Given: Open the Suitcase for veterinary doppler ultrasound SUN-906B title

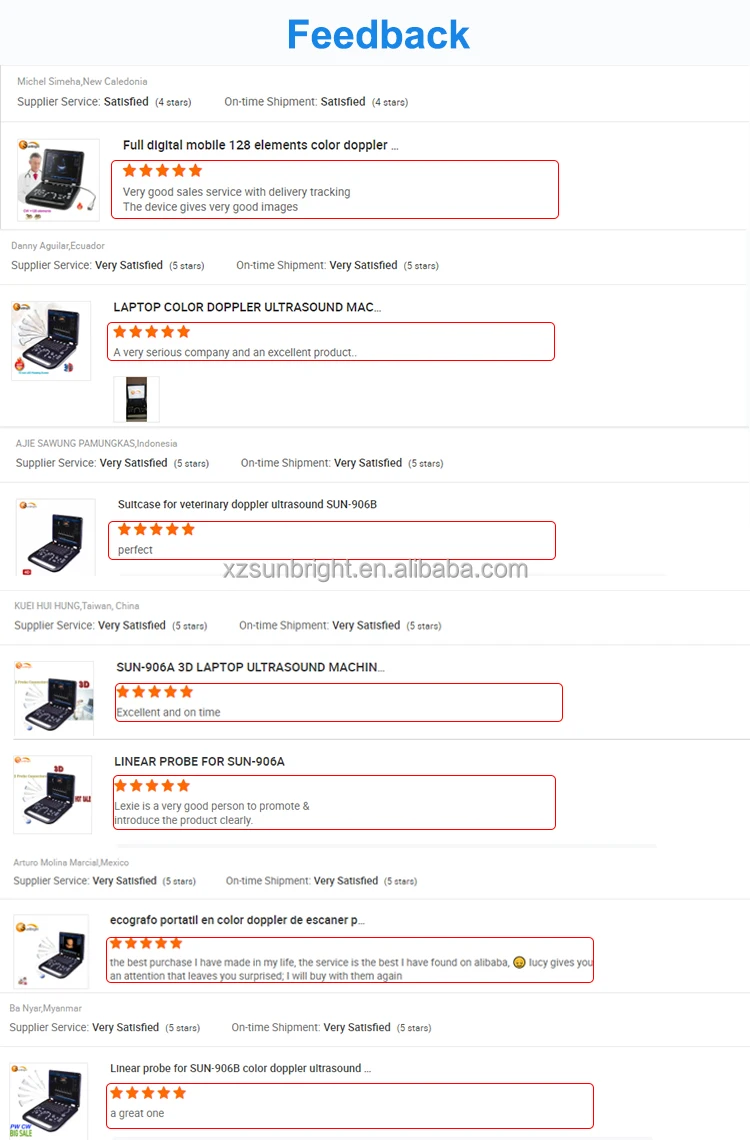Looking at the screenshot, I should tap(247, 504).
